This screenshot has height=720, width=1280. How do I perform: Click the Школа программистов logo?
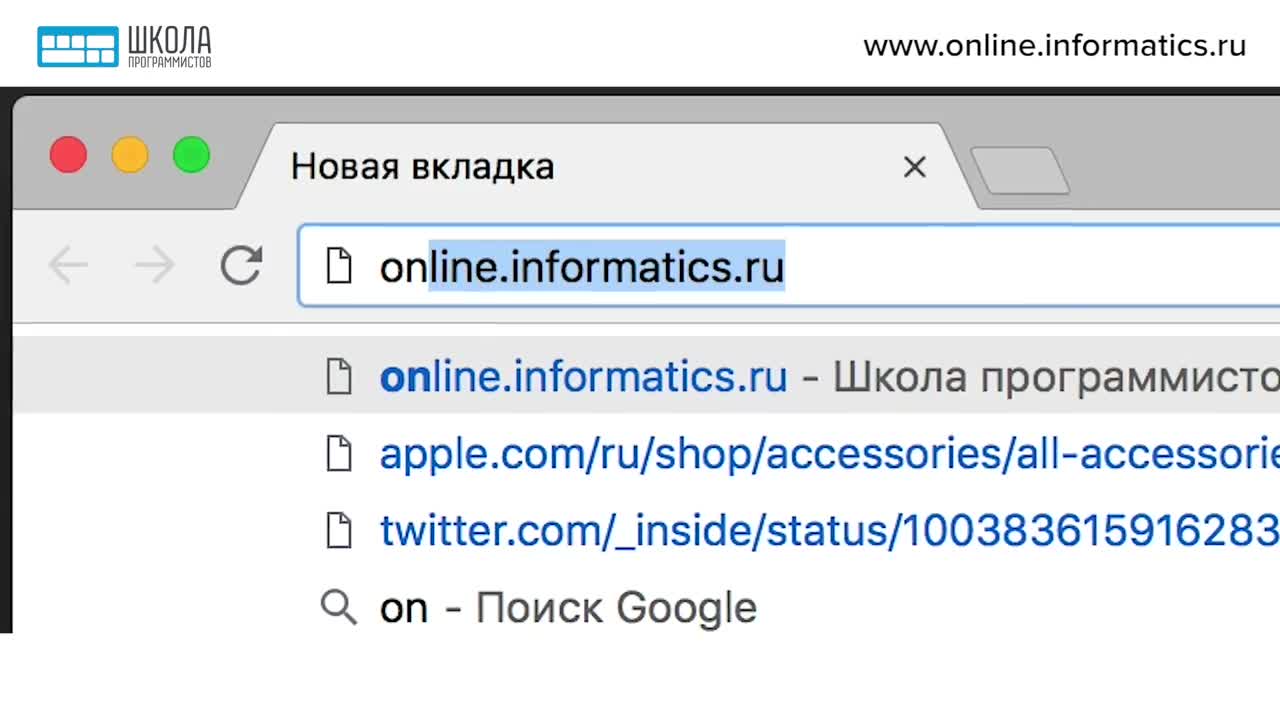pyautogui.click(x=124, y=46)
